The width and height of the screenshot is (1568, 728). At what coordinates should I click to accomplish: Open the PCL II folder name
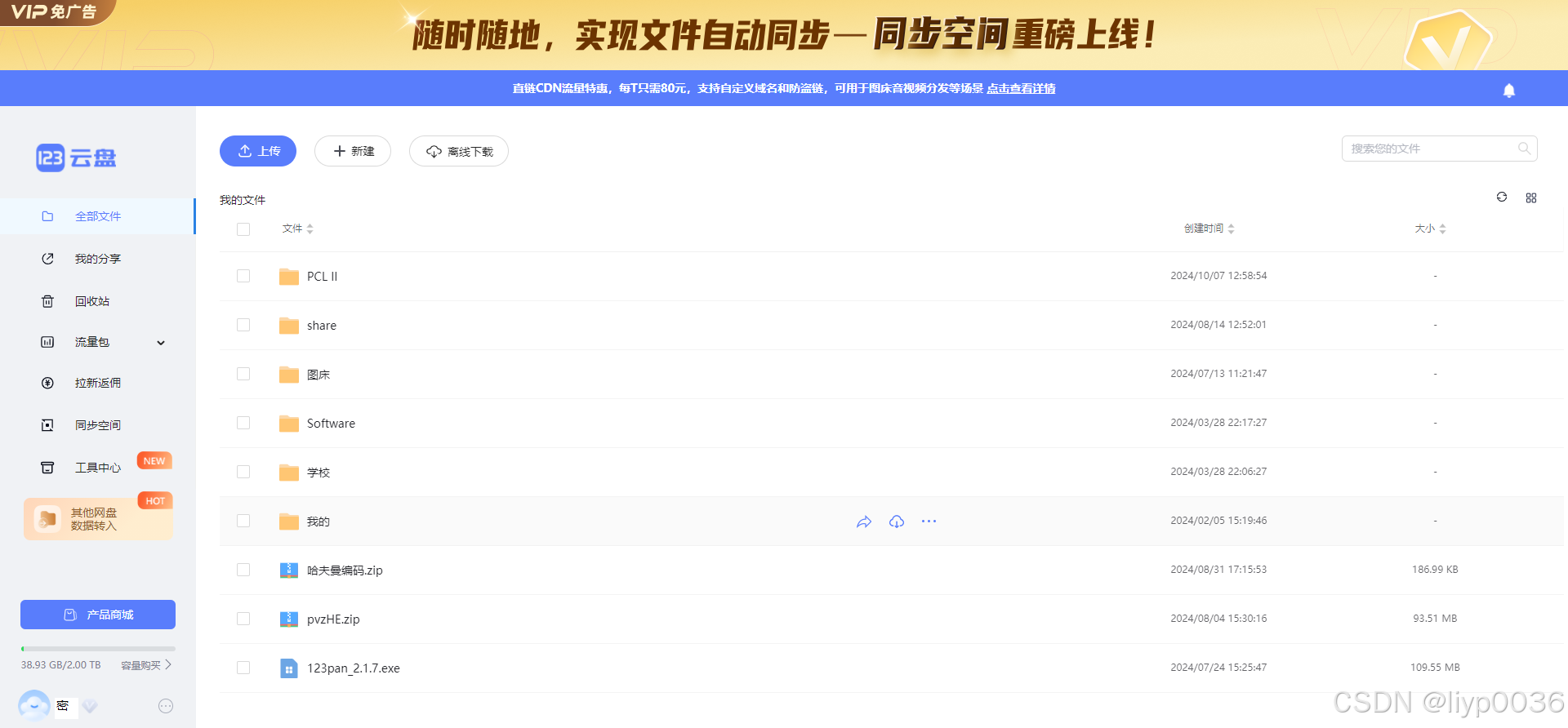click(322, 277)
